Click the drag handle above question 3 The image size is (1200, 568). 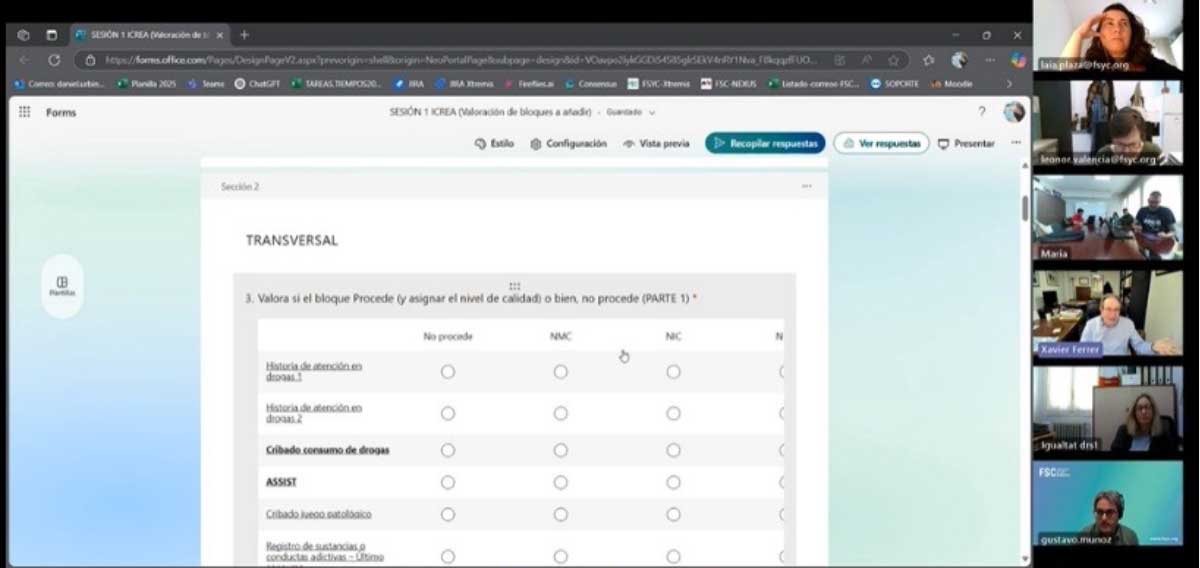coord(514,286)
